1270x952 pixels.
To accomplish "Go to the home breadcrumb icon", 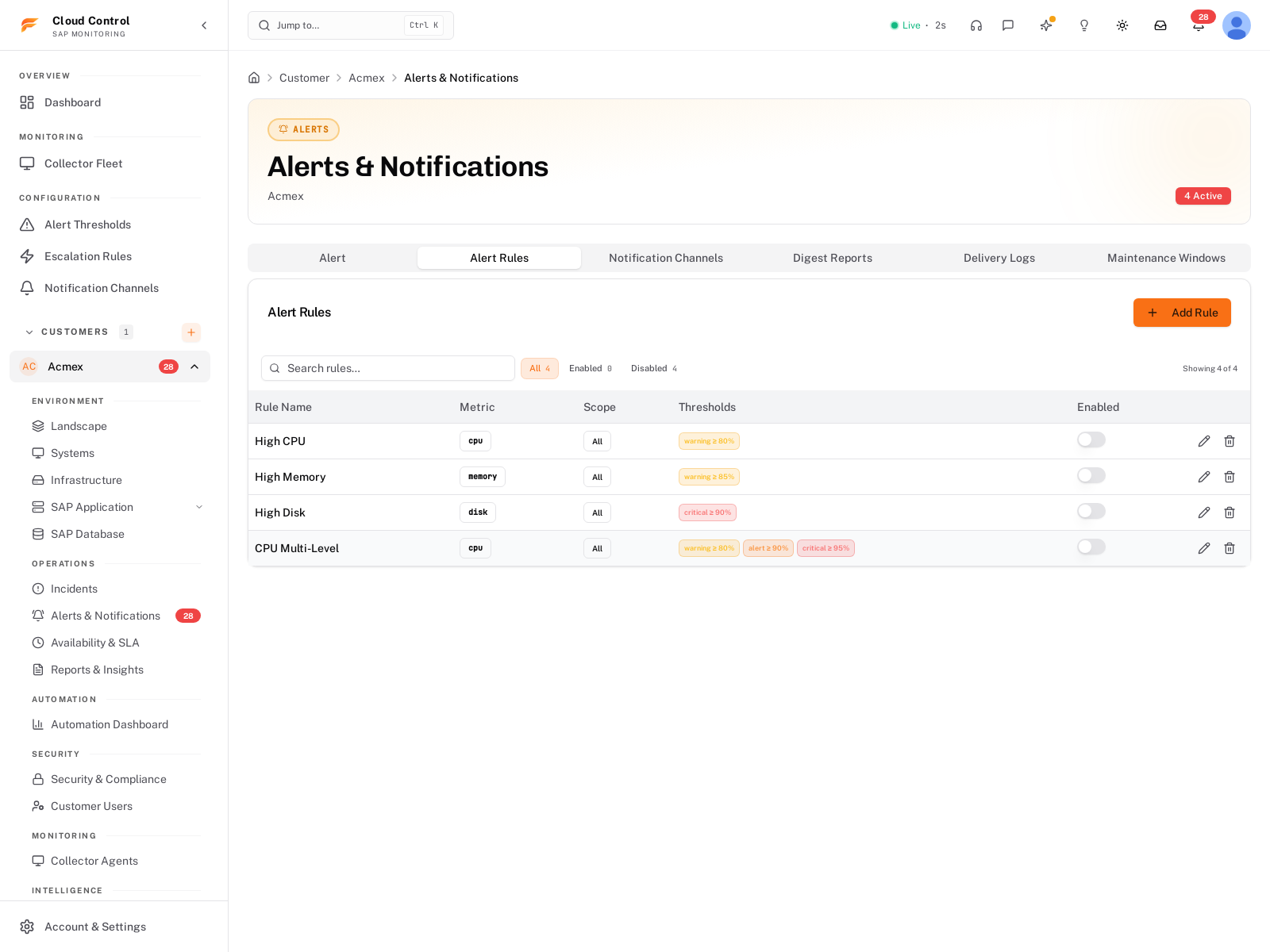I will pos(254,78).
